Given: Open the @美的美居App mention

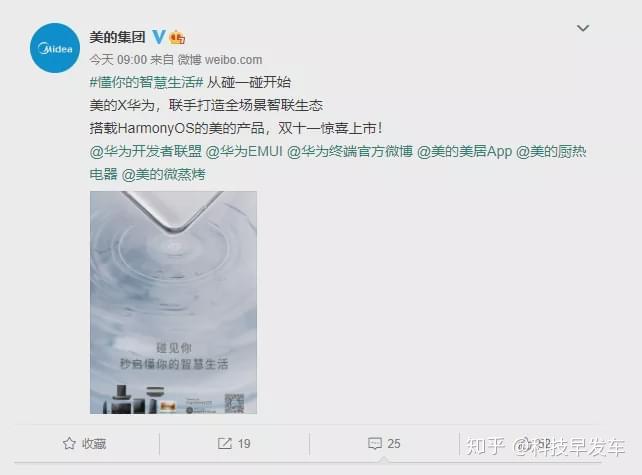Looking at the screenshot, I should point(465,152).
